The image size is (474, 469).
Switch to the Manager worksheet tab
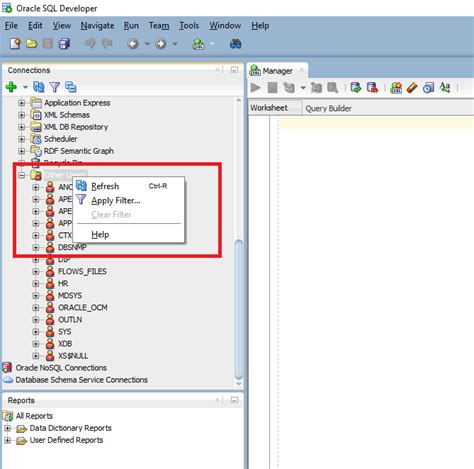[277, 71]
